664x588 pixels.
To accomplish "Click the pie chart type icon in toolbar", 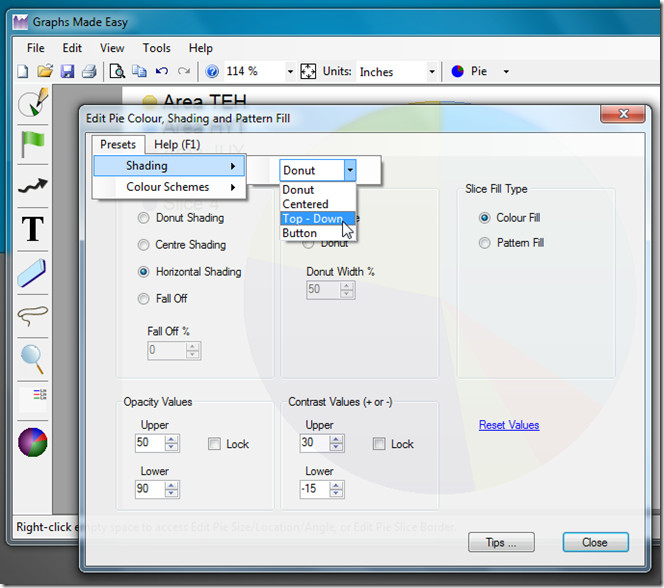I will point(457,71).
